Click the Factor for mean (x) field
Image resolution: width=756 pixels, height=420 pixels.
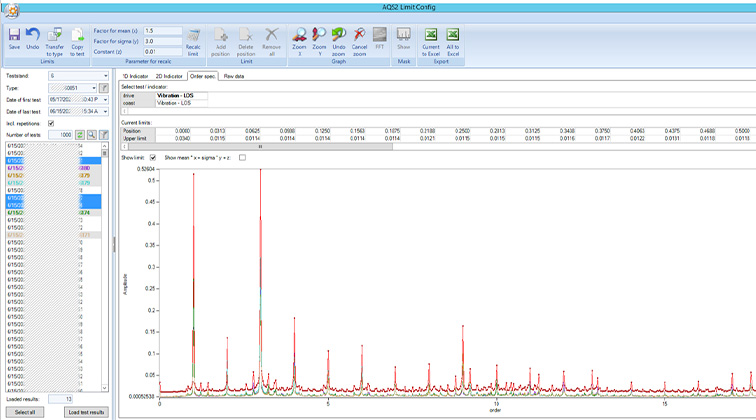(x=163, y=31)
